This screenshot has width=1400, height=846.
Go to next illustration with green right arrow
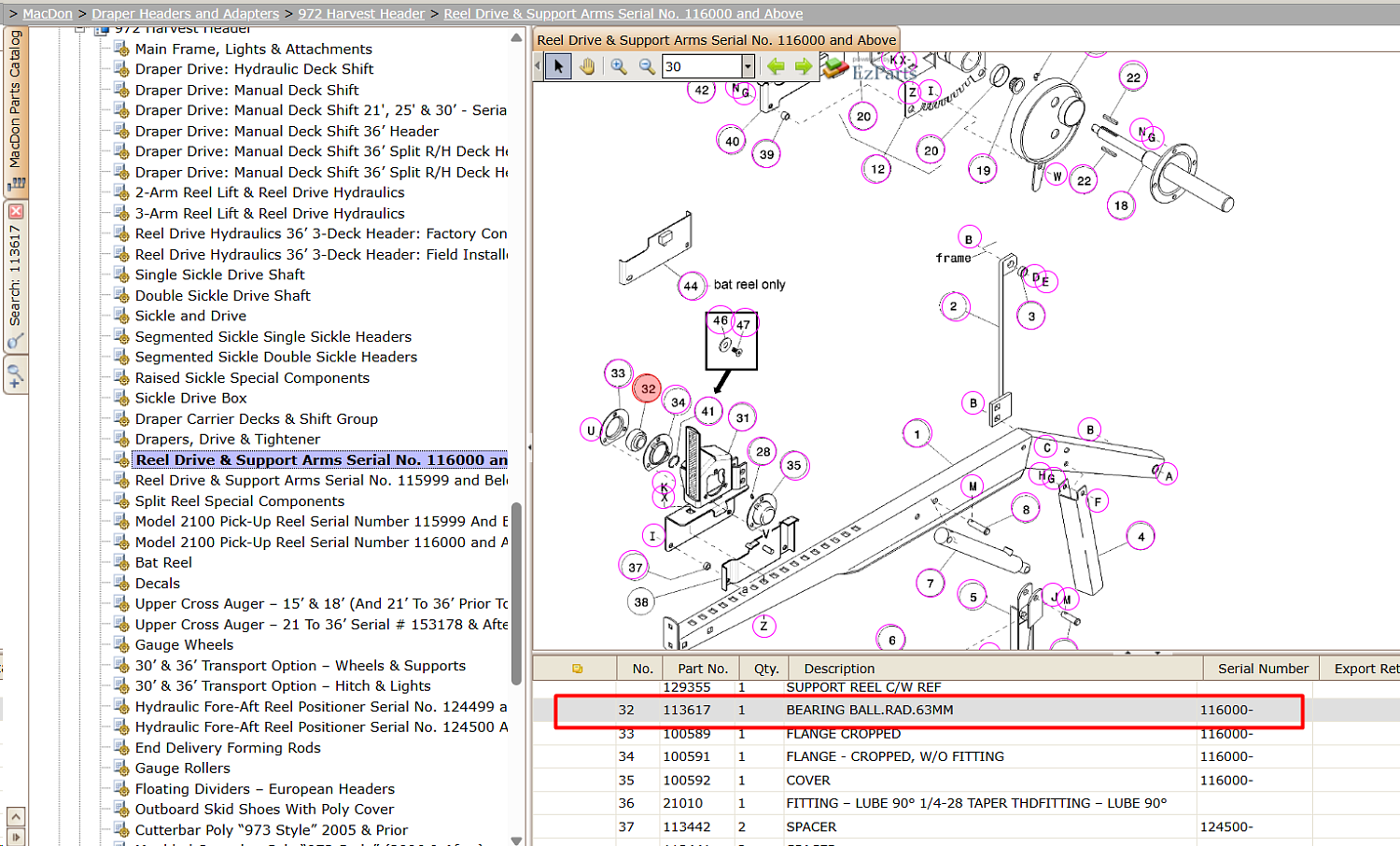804,66
